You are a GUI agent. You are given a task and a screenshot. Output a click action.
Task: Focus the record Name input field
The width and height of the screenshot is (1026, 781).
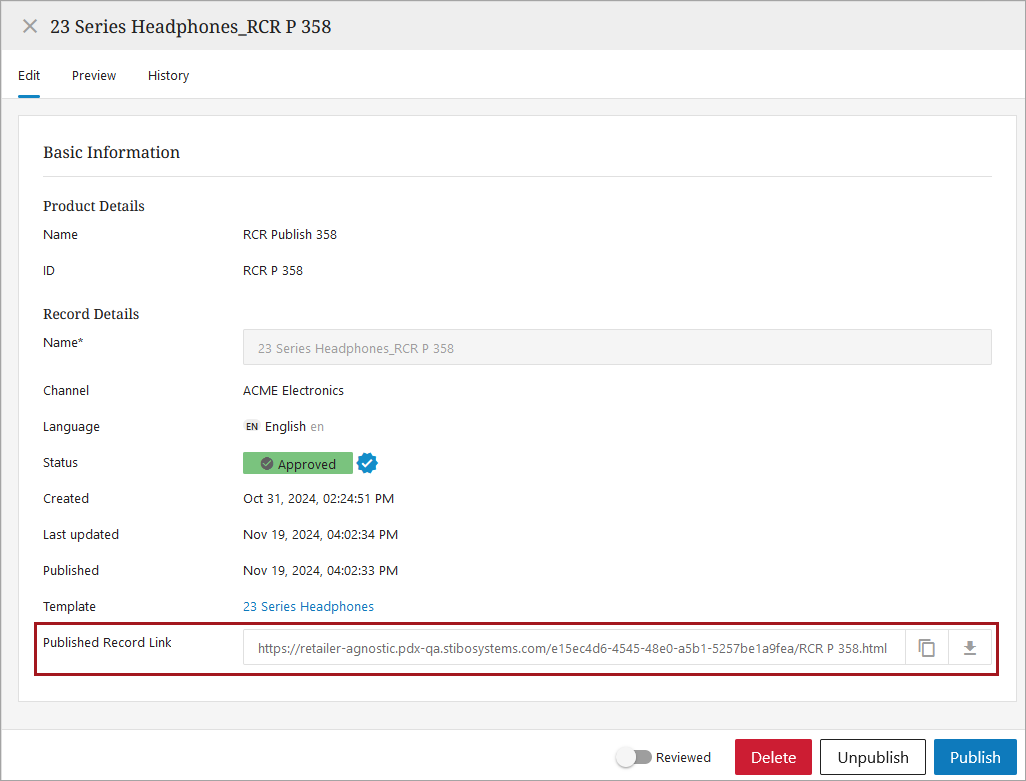[x=616, y=348]
